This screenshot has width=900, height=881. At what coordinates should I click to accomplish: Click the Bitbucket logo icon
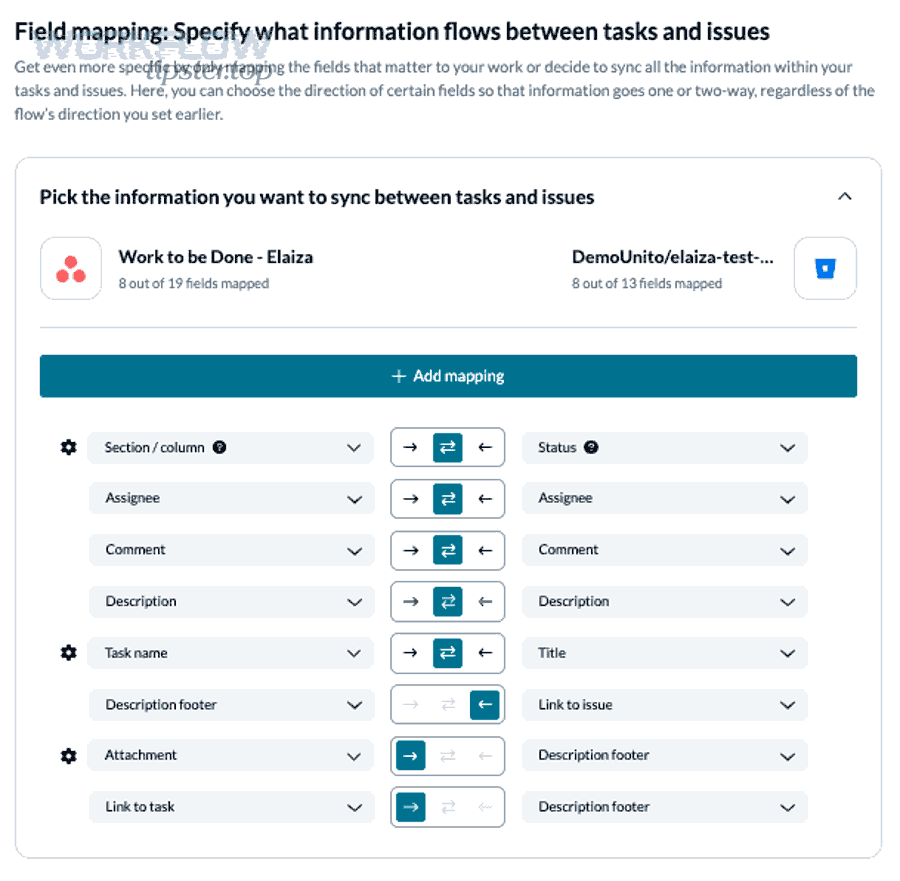coord(825,268)
